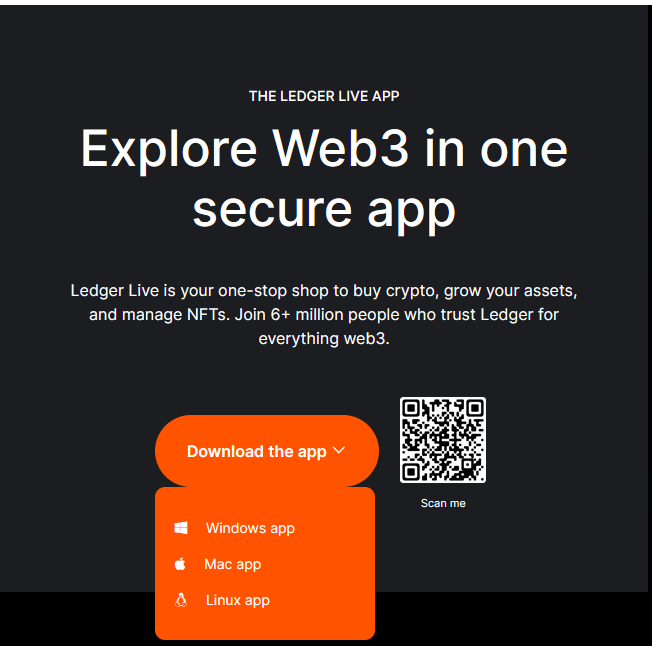Click empty orange area below Linux app

point(265,626)
